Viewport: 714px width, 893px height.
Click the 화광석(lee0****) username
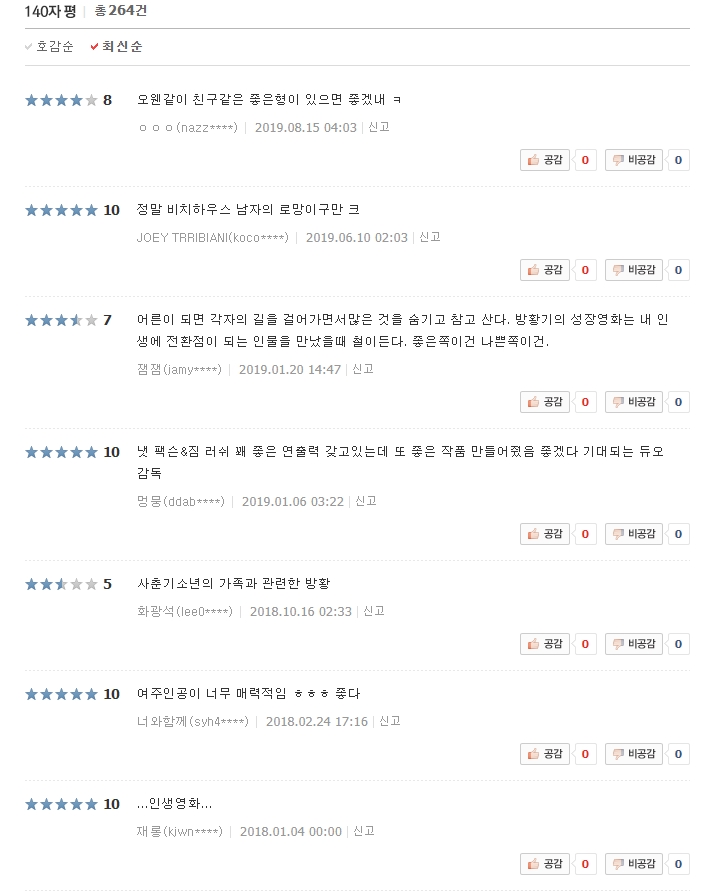pyautogui.click(x=184, y=612)
